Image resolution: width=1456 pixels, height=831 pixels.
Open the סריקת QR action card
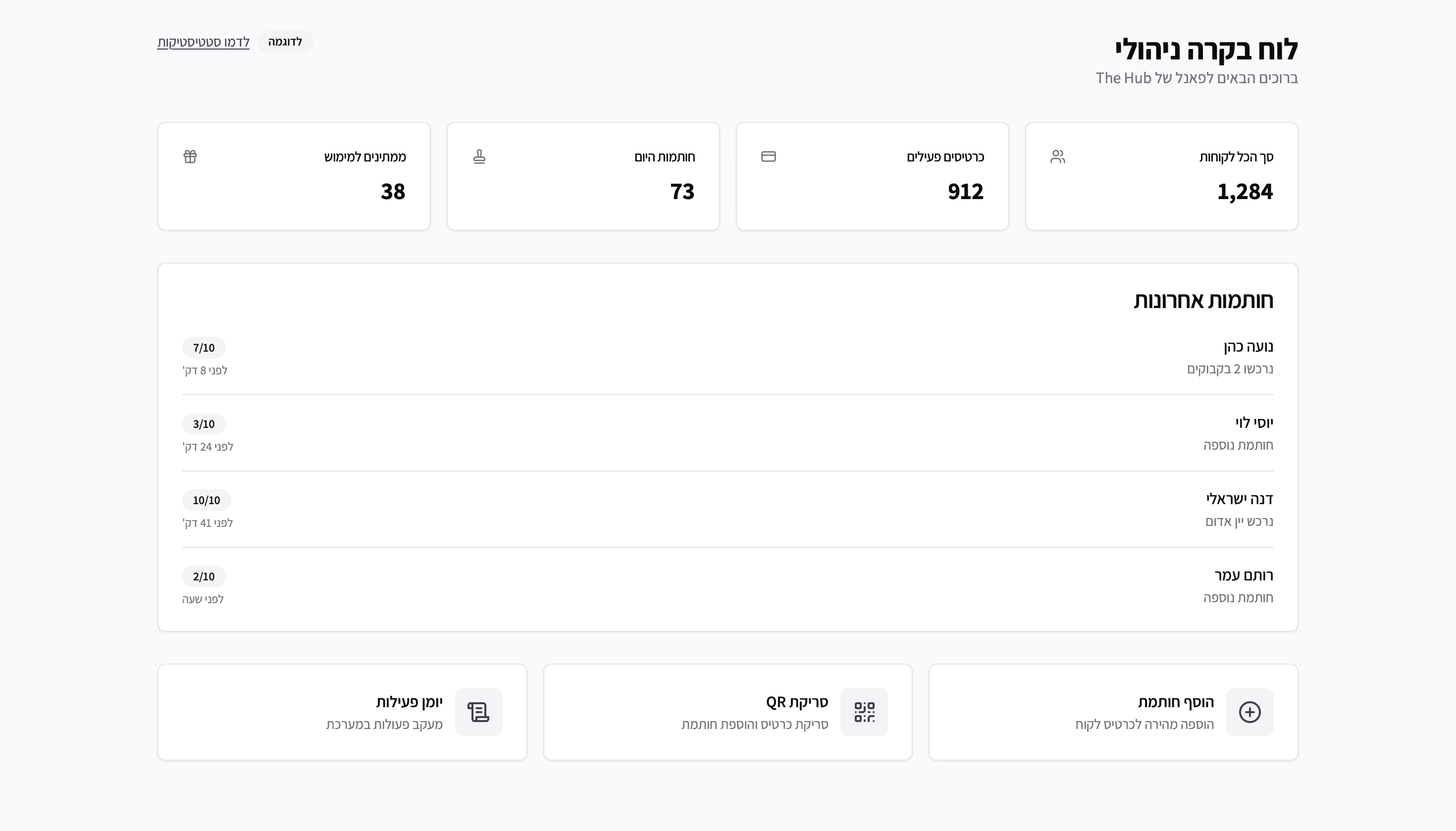tap(728, 712)
